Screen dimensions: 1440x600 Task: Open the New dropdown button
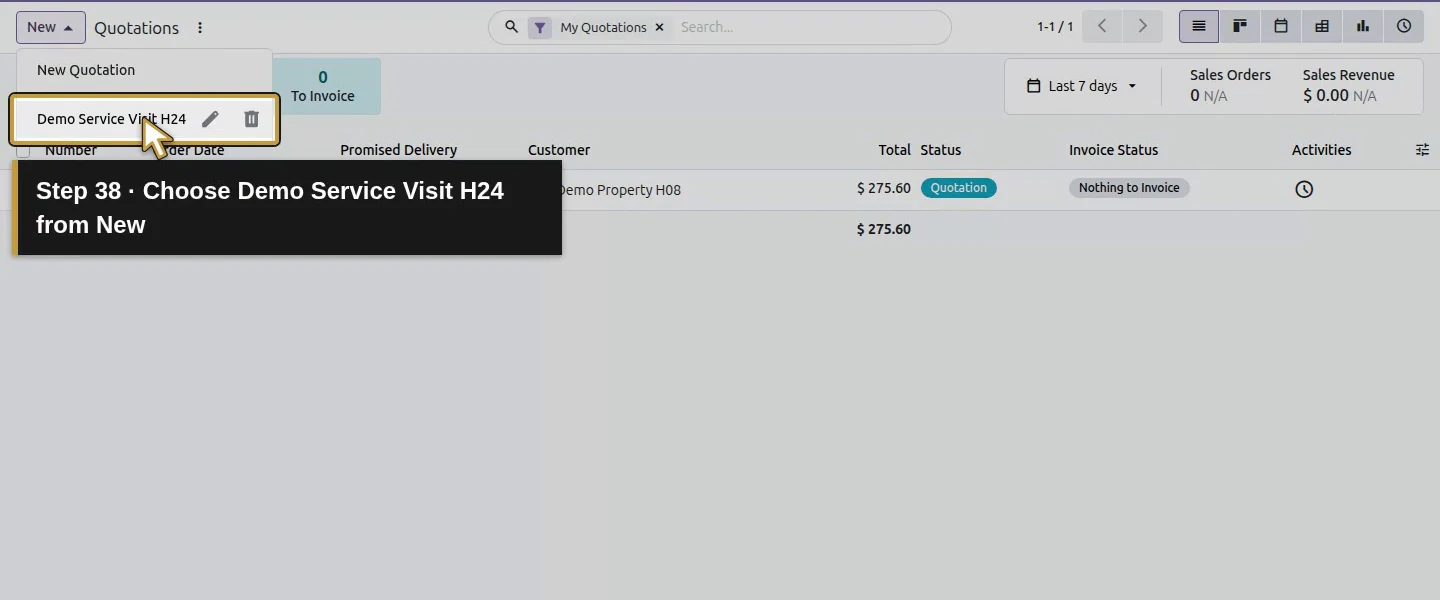point(50,27)
